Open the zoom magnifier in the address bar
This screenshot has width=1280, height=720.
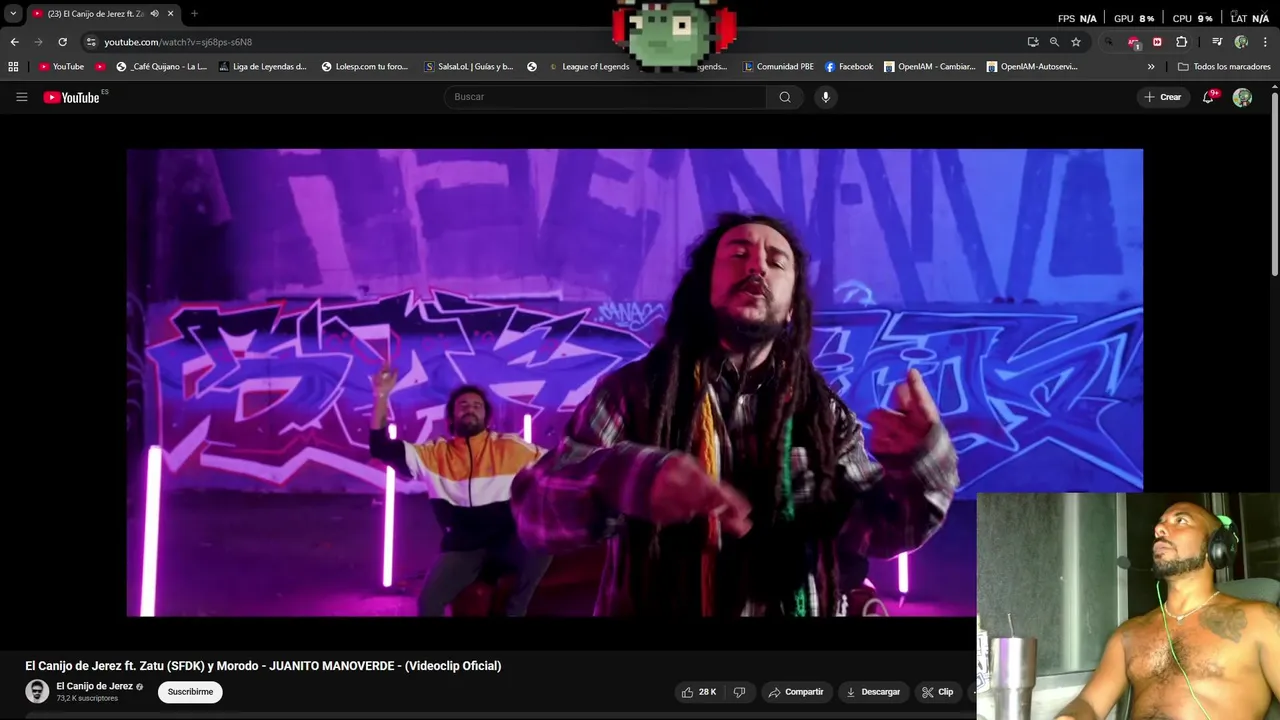coord(1054,42)
